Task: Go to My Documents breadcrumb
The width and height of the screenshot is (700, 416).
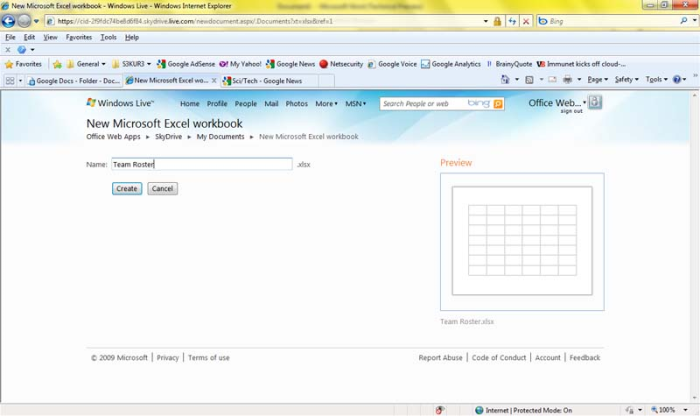Action: 221,137
